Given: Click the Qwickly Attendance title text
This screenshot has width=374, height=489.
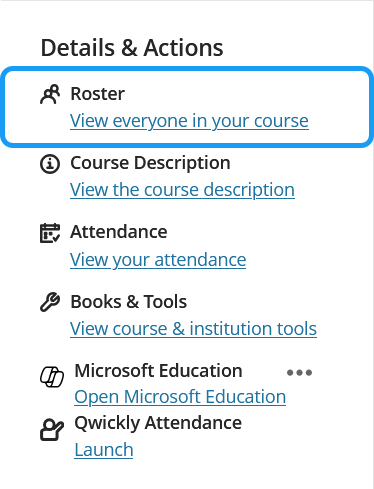Looking at the screenshot, I should (158, 423).
